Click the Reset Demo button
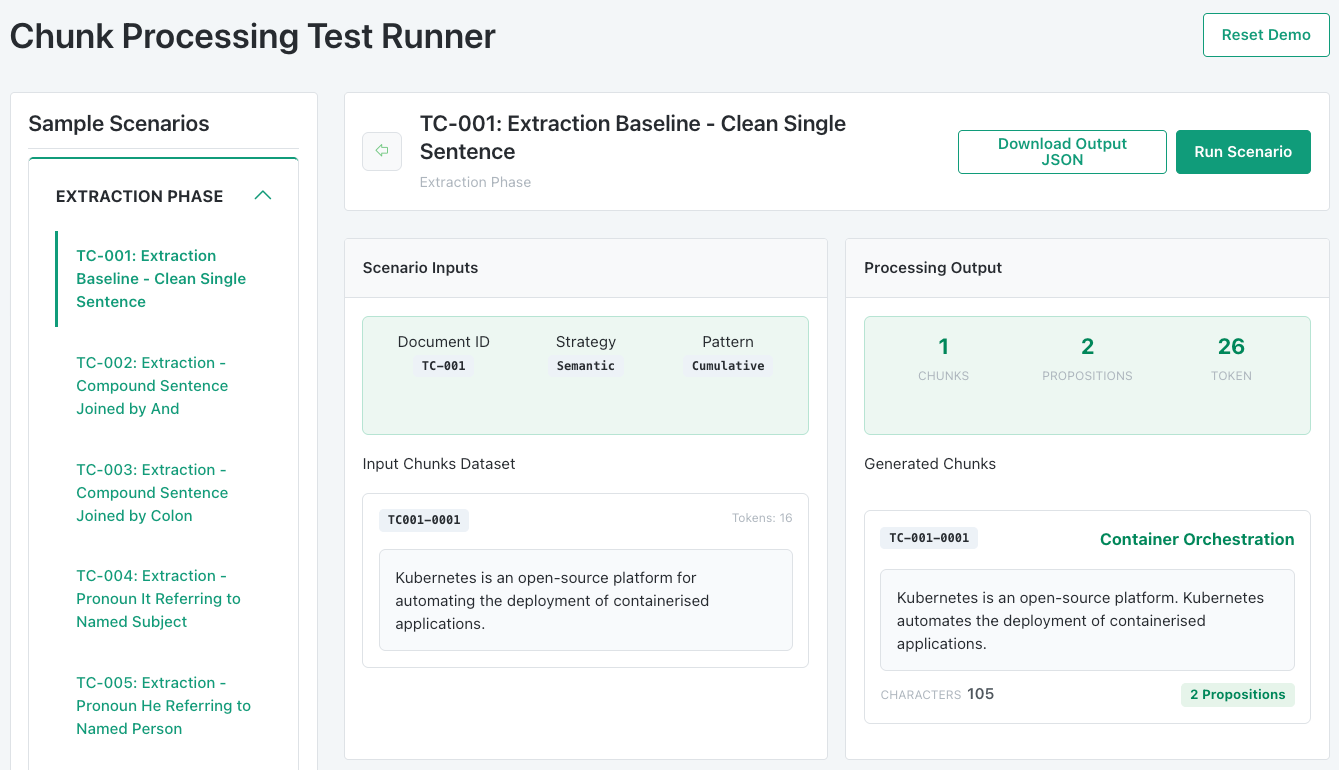The height and width of the screenshot is (770, 1339). pos(1266,35)
